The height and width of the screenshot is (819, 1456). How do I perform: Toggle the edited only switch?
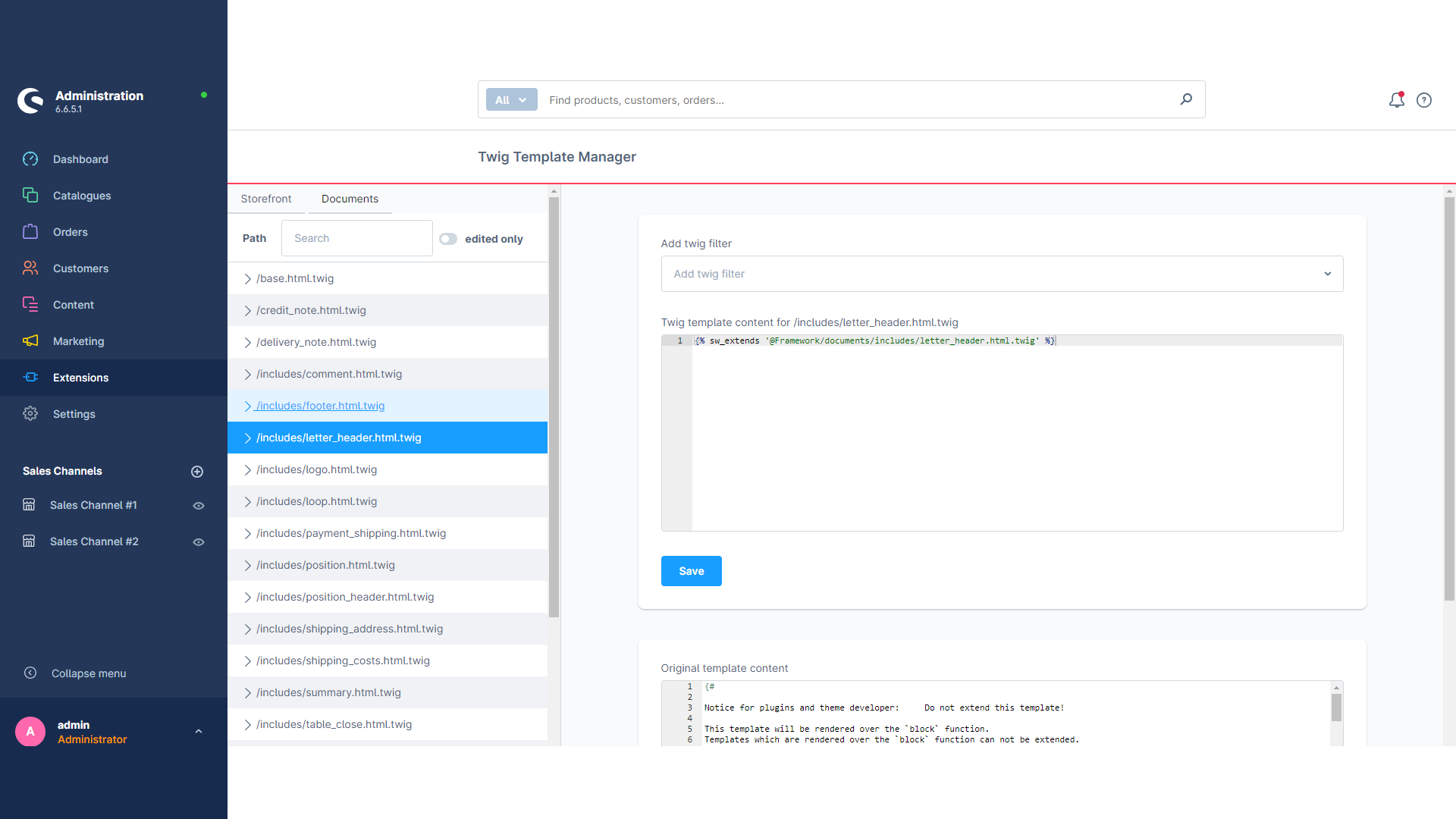(448, 238)
